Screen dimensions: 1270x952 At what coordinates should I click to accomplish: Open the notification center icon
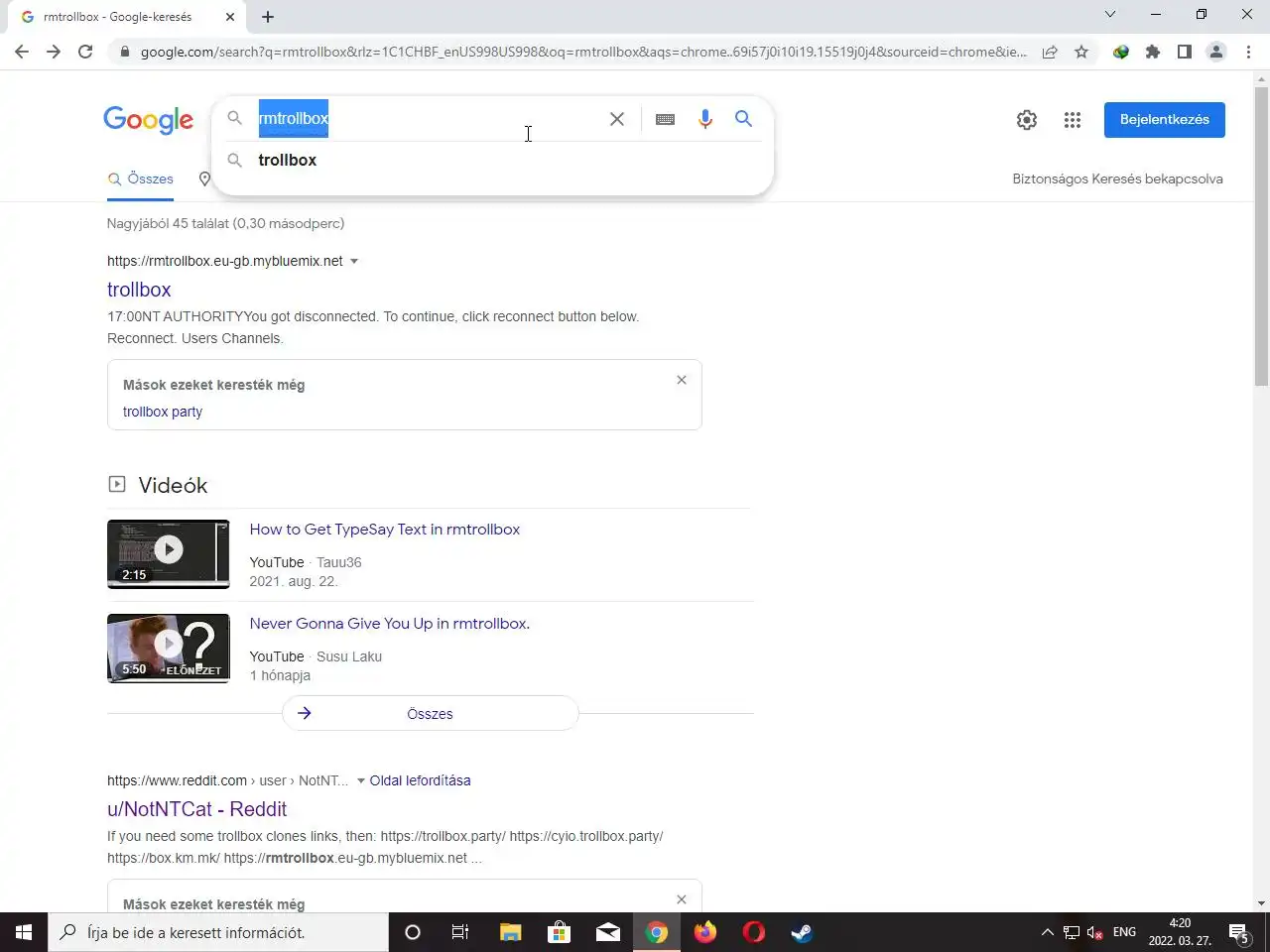pyautogui.click(x=1240, y=932)
